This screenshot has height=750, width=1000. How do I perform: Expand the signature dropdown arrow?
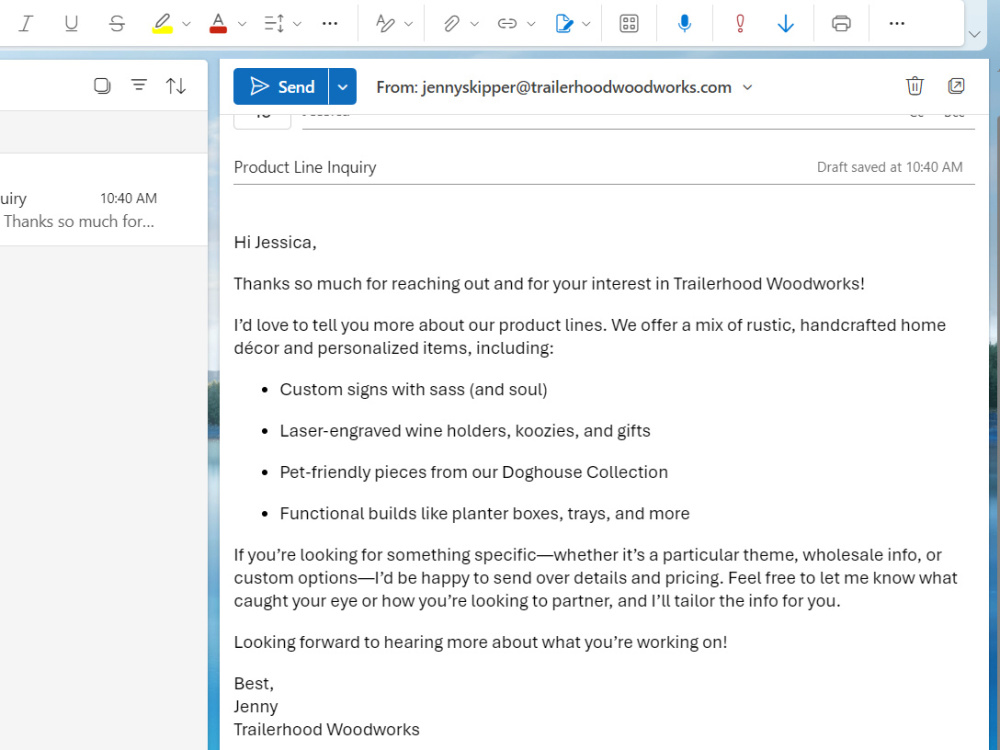click(587, 24)
